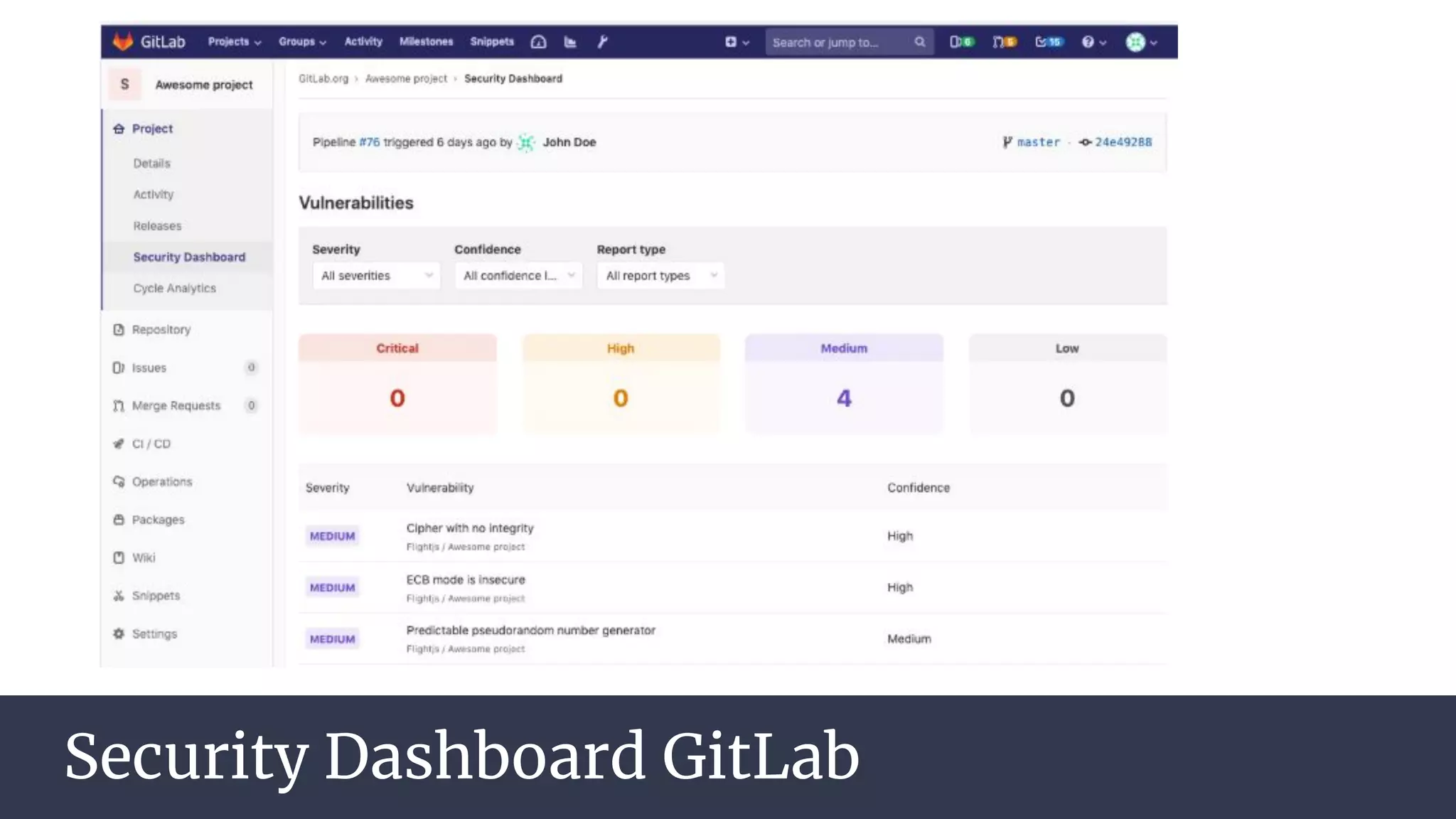Open the Help dropdown
The image size is (1456, 819).
1094,43
